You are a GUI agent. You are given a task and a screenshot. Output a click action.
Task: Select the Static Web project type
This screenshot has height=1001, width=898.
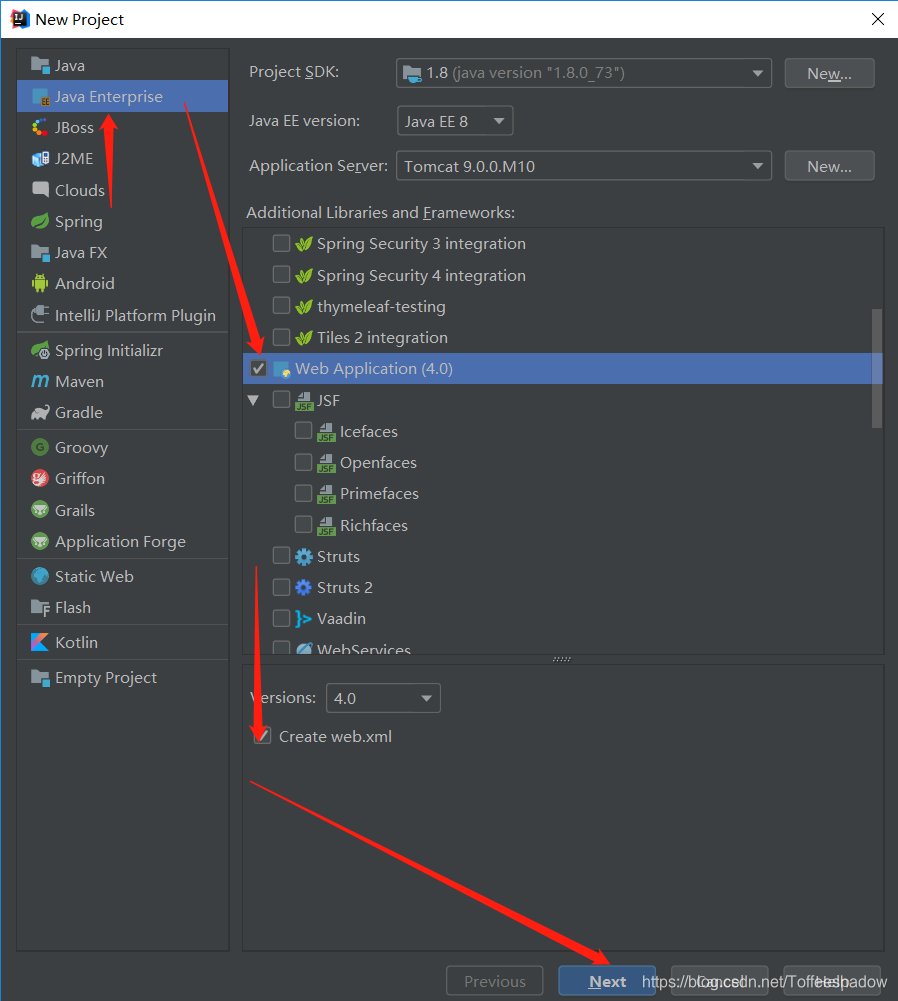pos(123,576)
